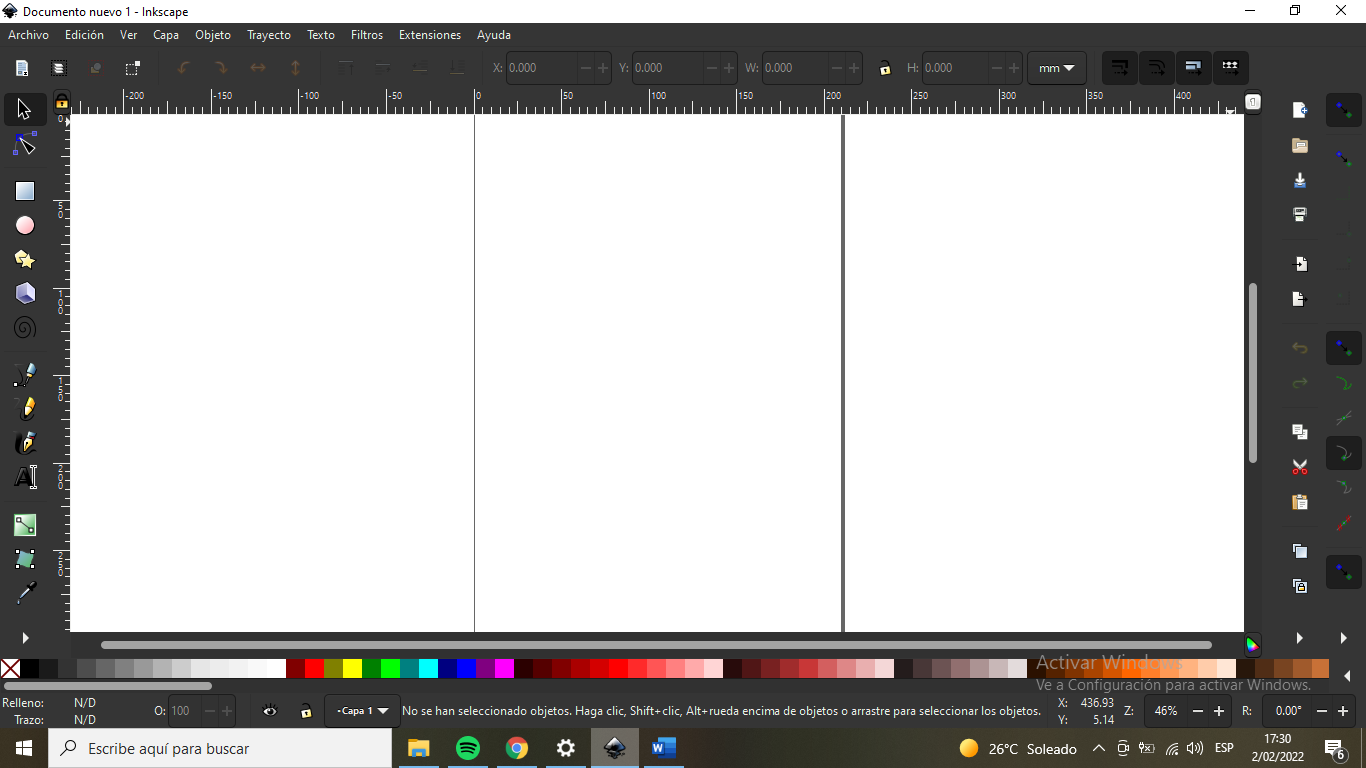Image resolution: width=1366 pixels, height=768 pixels.
Task: Select the Text tool
Action: (25, 477)
